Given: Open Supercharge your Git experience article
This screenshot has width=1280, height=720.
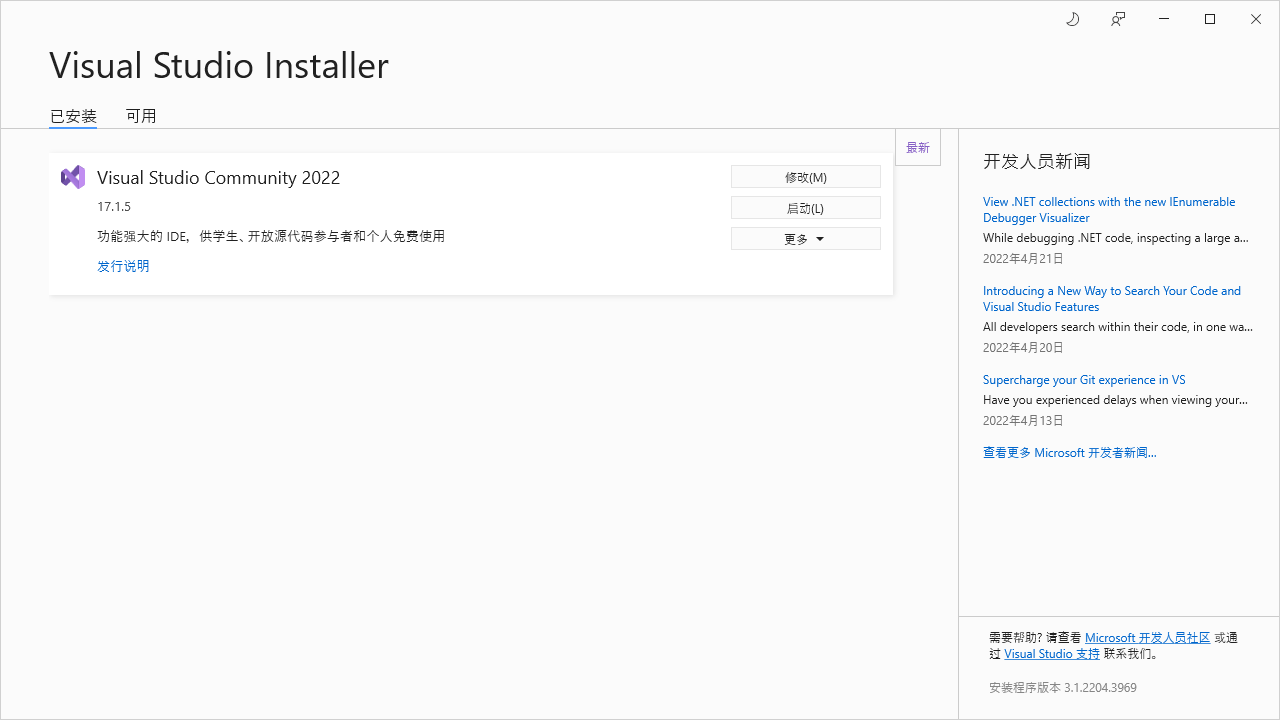Looking at the screenshot, I should [x=1084, y=380].
